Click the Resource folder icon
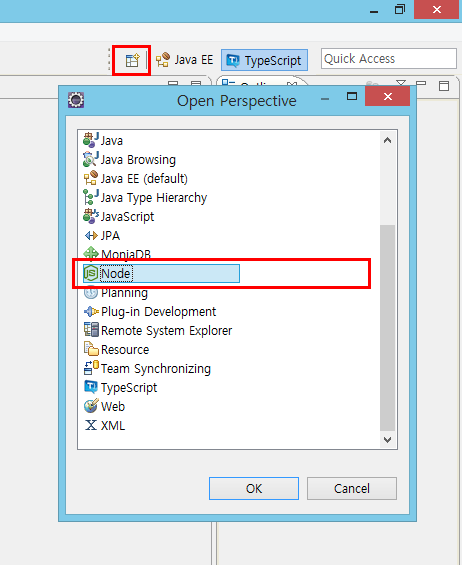The height and width of the screenshot is (565, 462). [91, 349]
